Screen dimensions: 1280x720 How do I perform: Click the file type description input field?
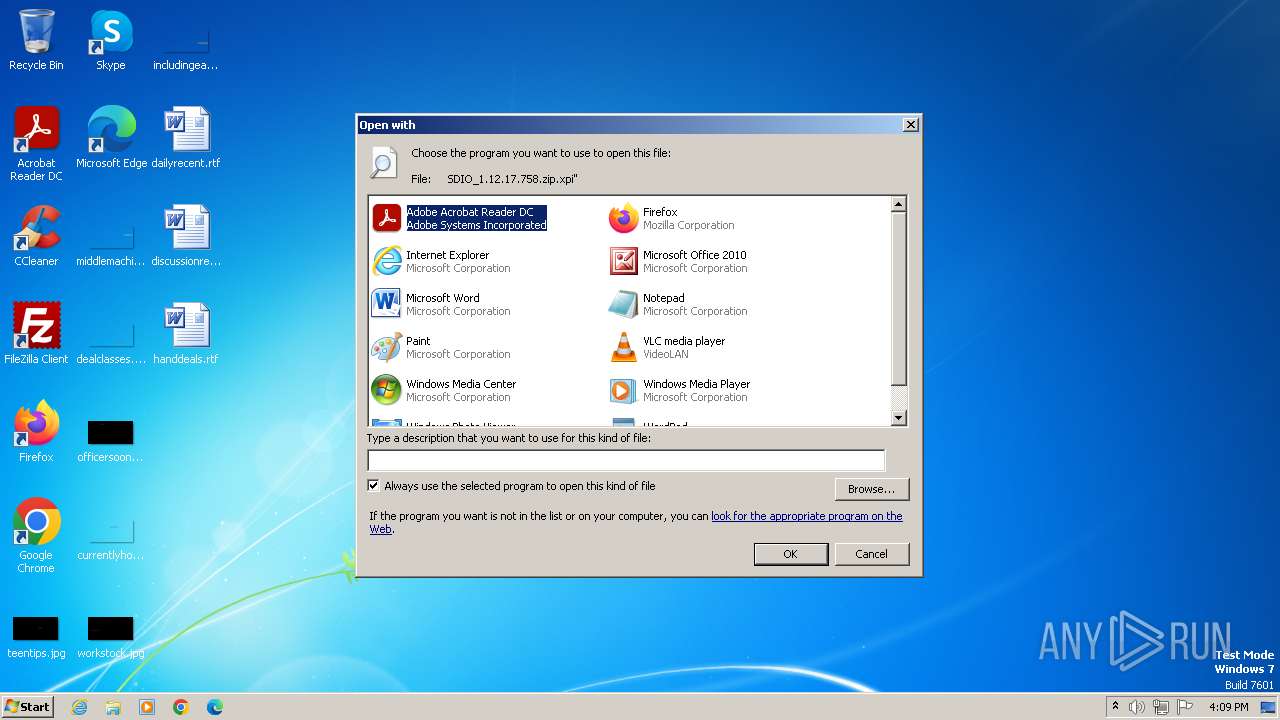pyautogui.click(x=626, y=460)
